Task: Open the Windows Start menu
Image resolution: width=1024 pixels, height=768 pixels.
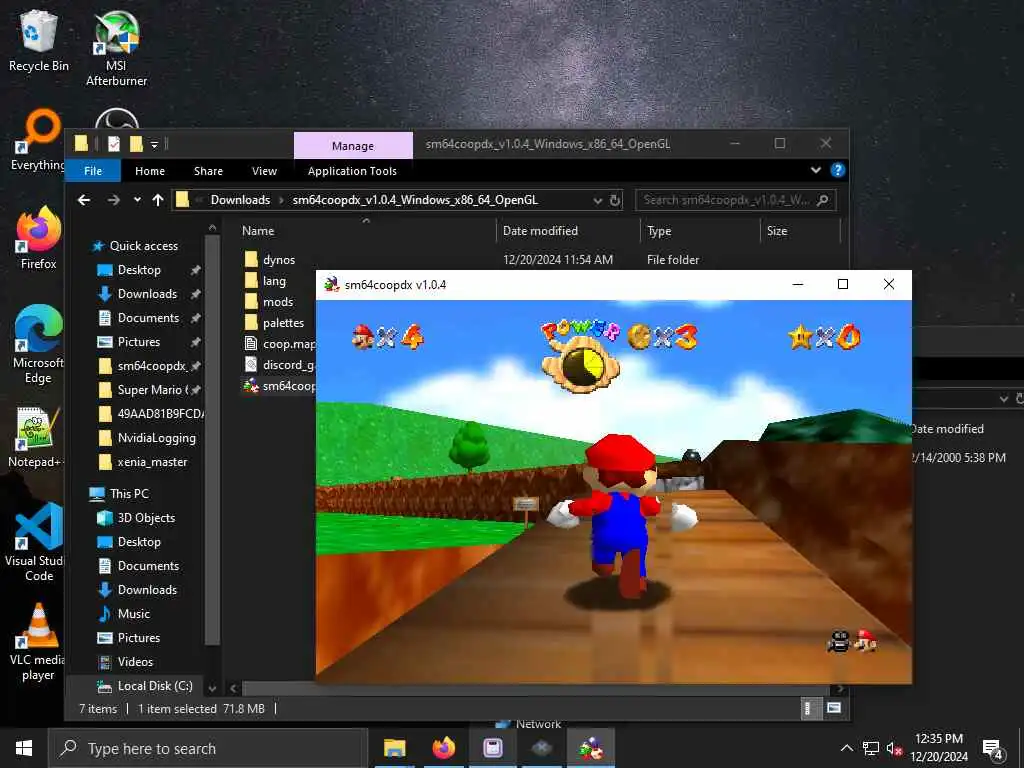Action: pos(24,748)
